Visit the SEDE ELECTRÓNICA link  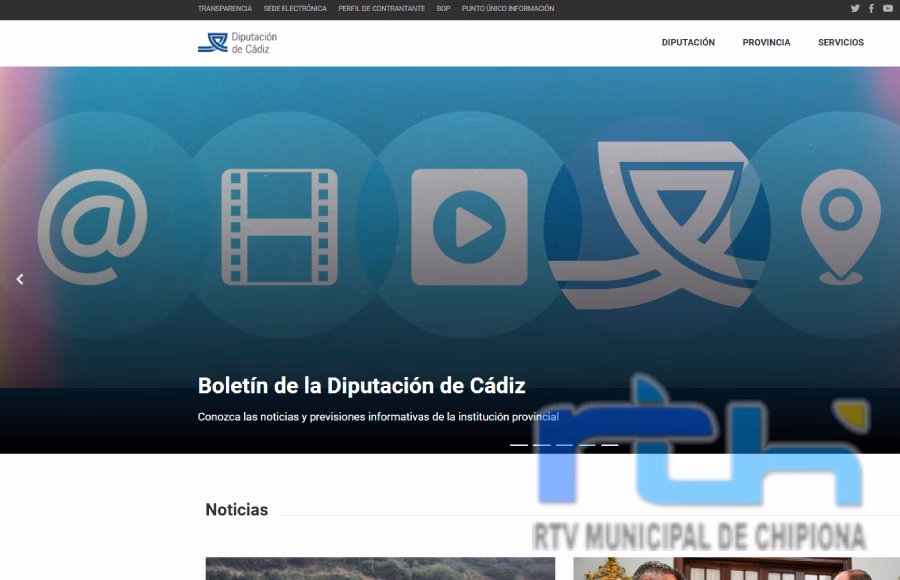coord(293,8)
